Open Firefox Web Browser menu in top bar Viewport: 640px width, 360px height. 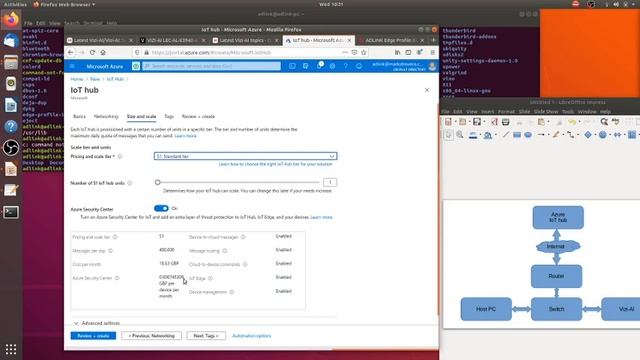[64, 4]
